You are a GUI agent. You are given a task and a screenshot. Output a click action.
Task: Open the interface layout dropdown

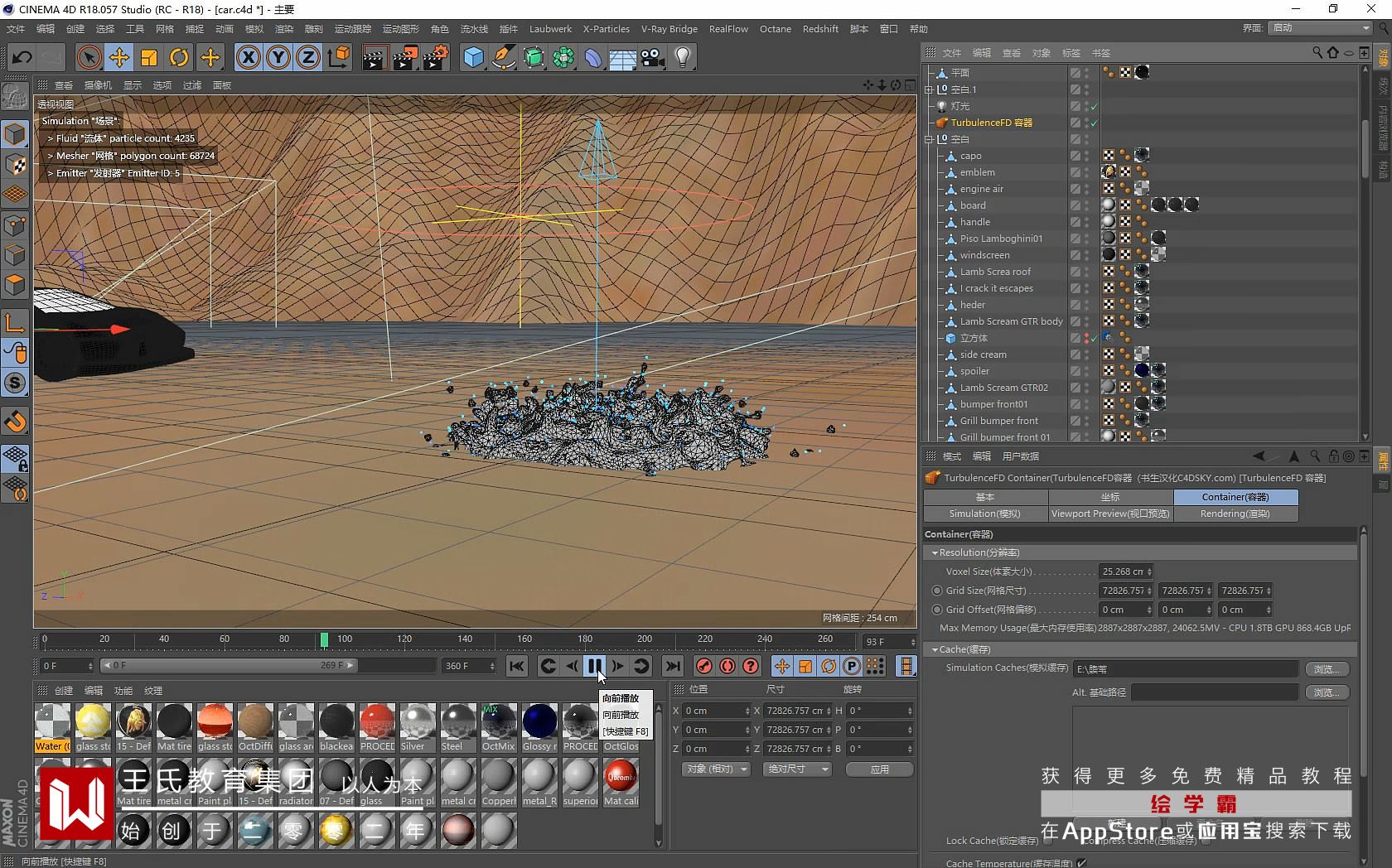tap(1321, 28)
